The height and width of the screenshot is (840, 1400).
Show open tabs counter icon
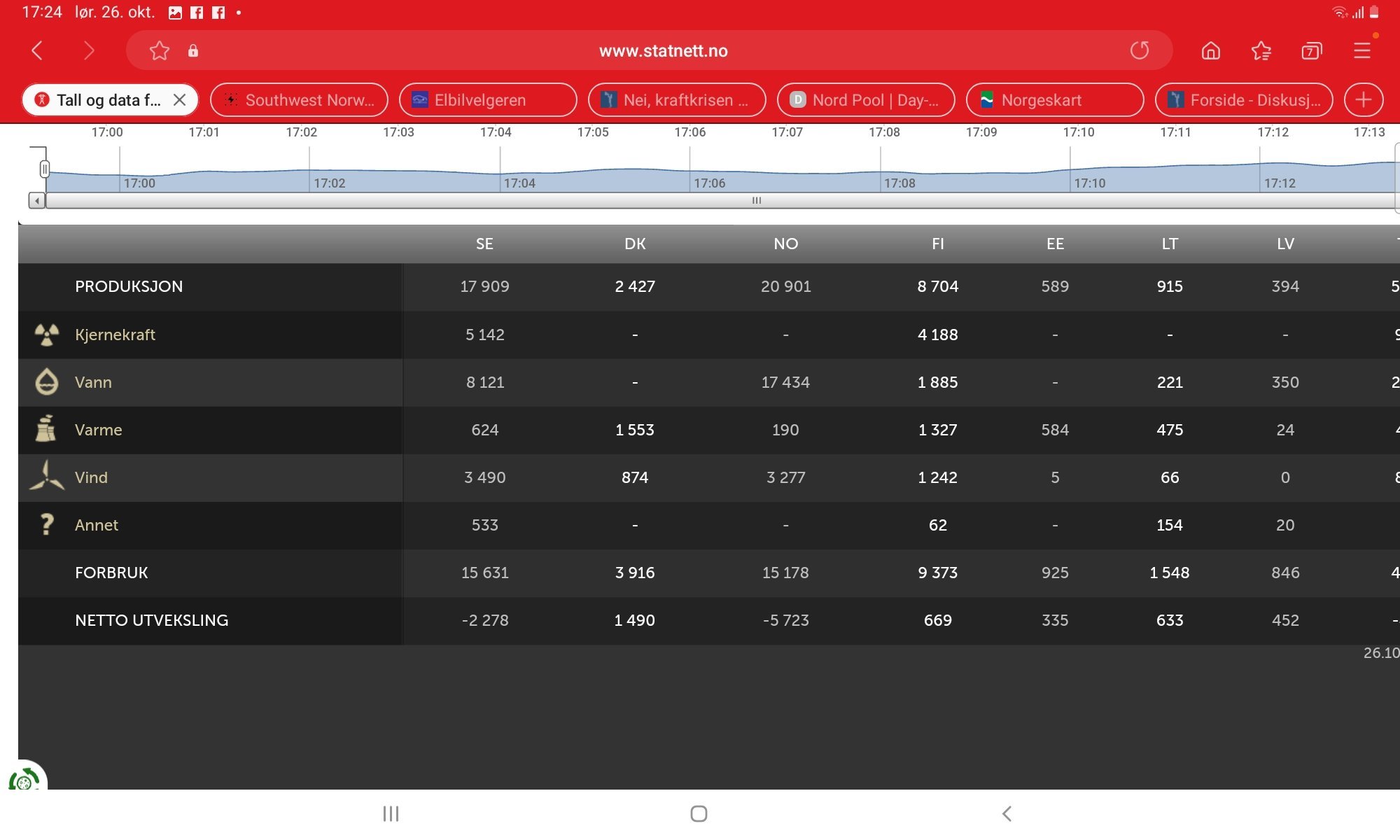click(x=1311, y=50)
